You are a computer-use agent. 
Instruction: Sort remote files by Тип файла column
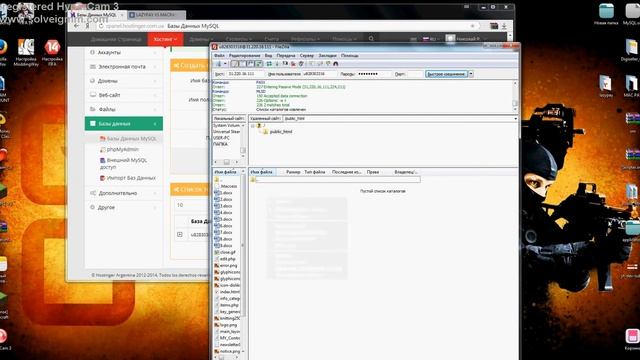point(315,172)
